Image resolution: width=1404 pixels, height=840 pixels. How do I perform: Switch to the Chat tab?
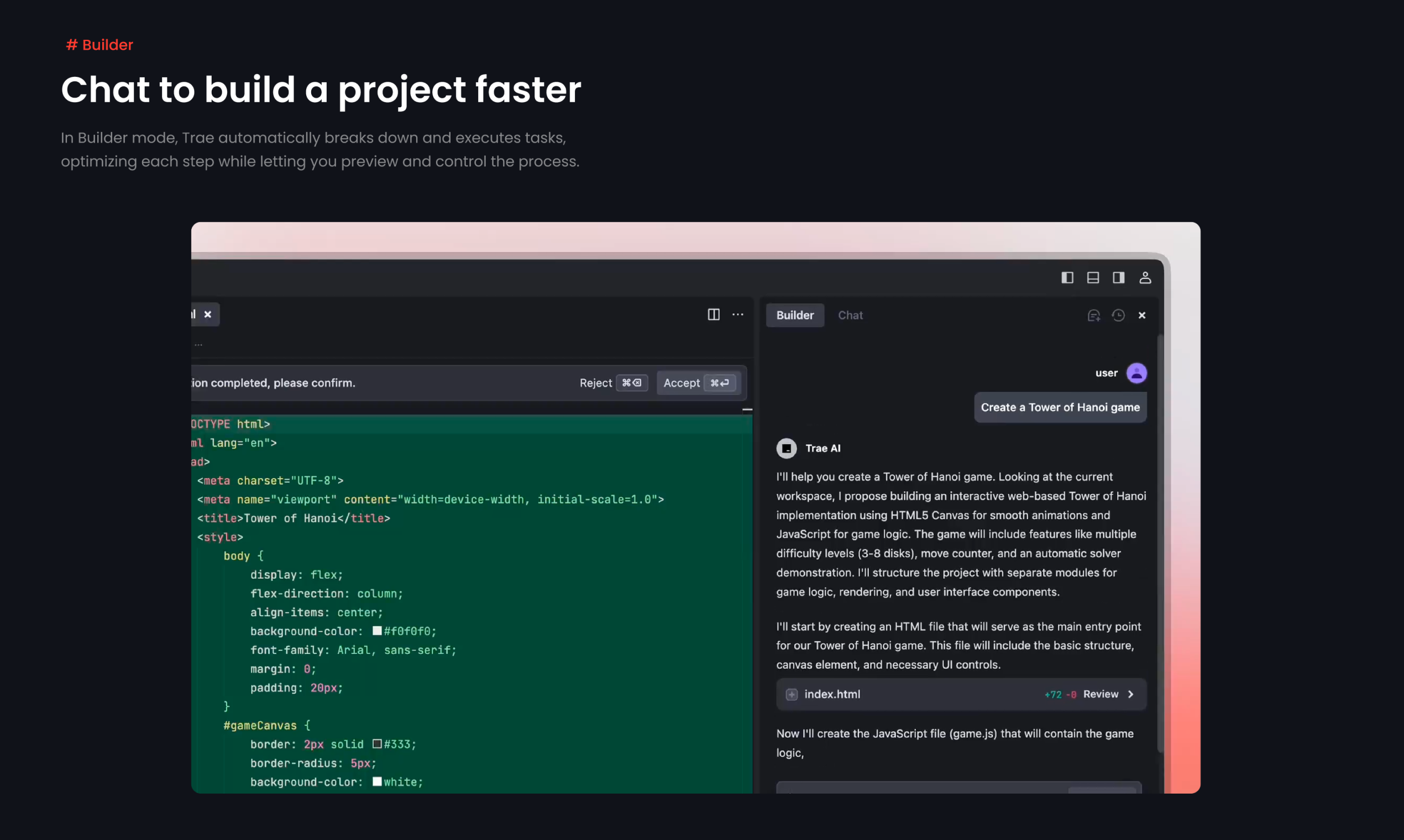click(x=850, y=316)
